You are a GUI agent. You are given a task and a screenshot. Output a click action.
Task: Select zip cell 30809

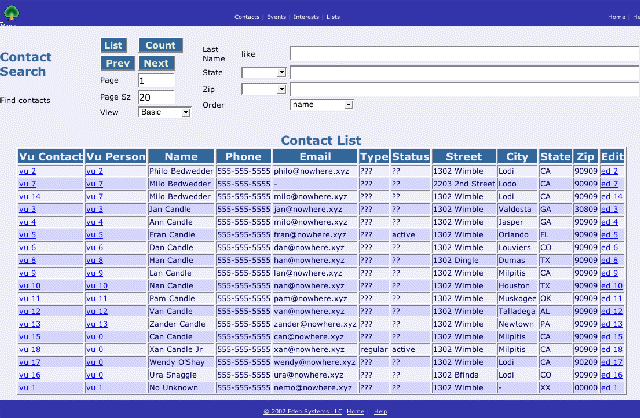pos(586,209)
